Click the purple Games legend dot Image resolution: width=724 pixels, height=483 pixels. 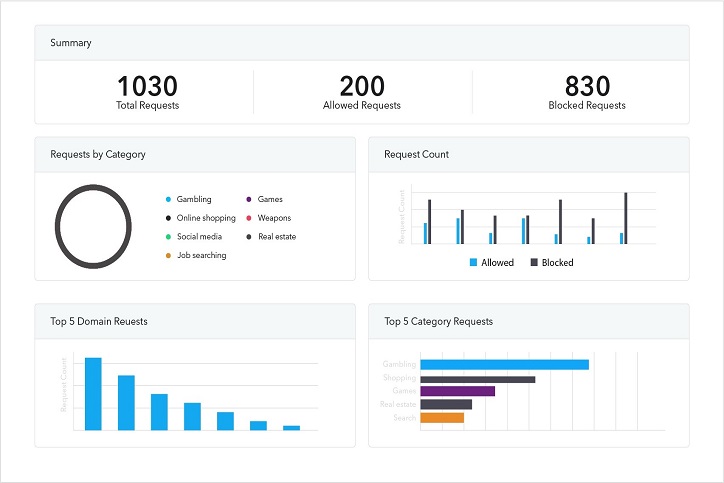pos(249,199)
